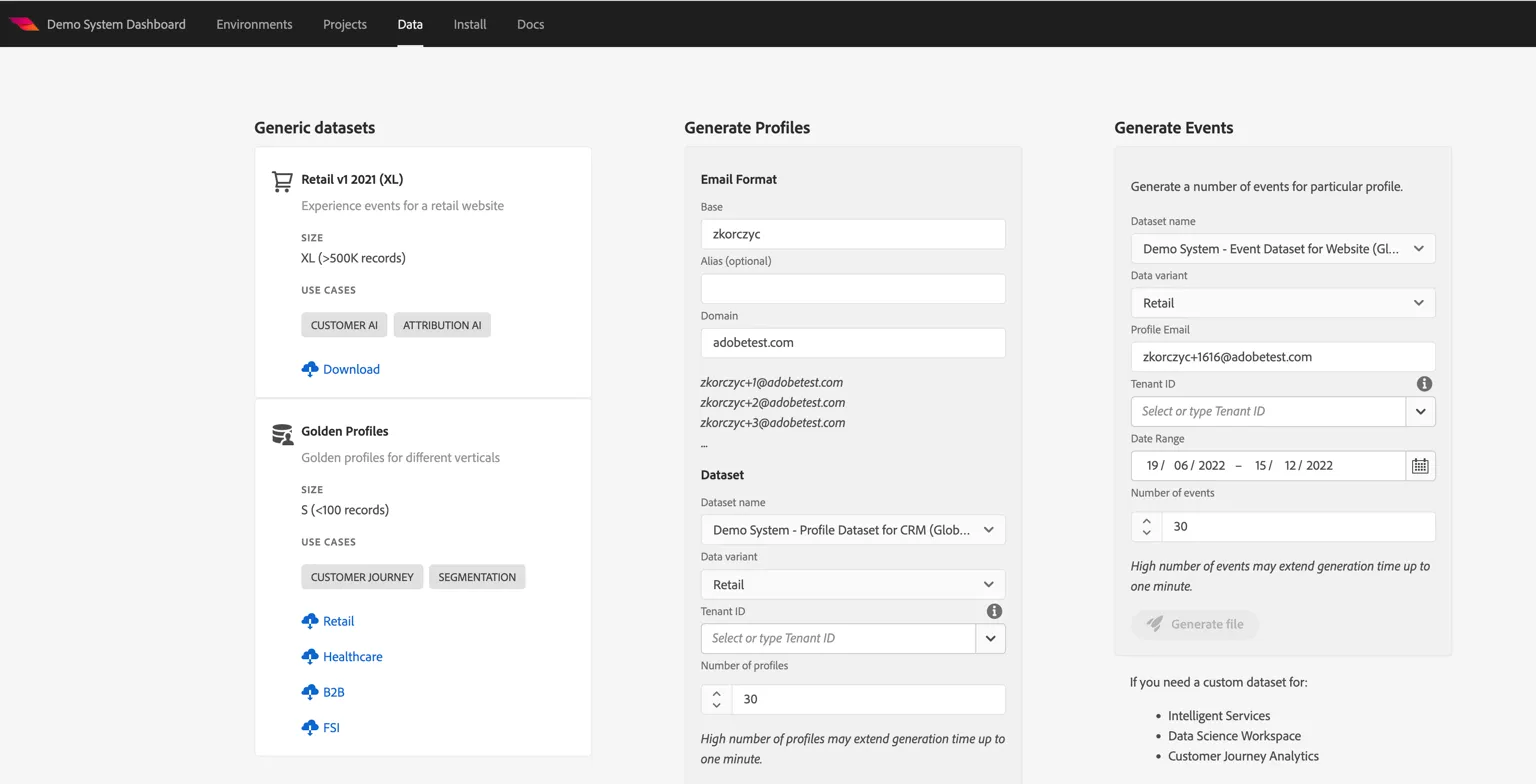1536x784 pixels.
Task: Click the cloud icon beside FSI
Action: click(x=310, y=728)
